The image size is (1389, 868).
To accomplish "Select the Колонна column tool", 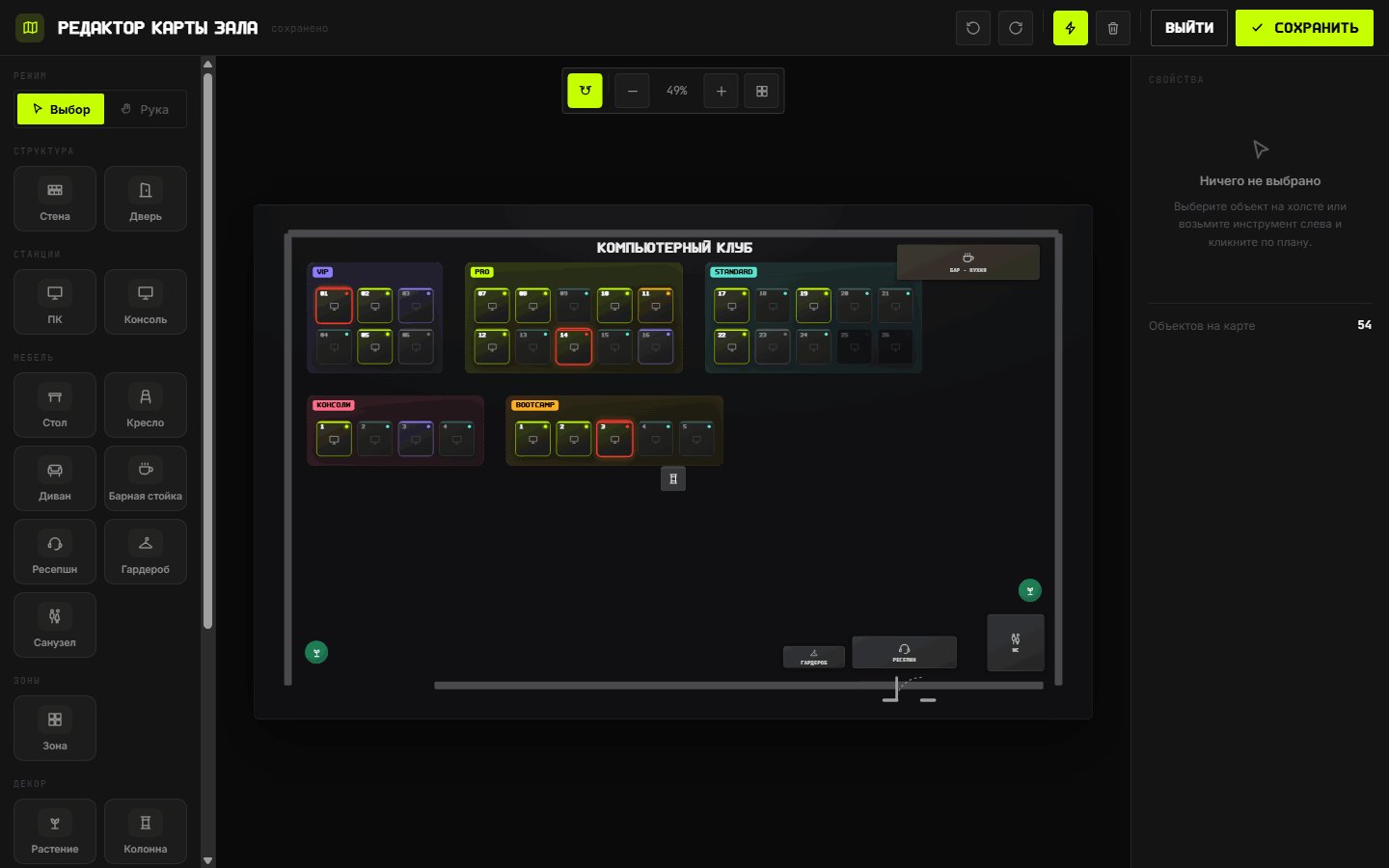I will pos(146,831).
